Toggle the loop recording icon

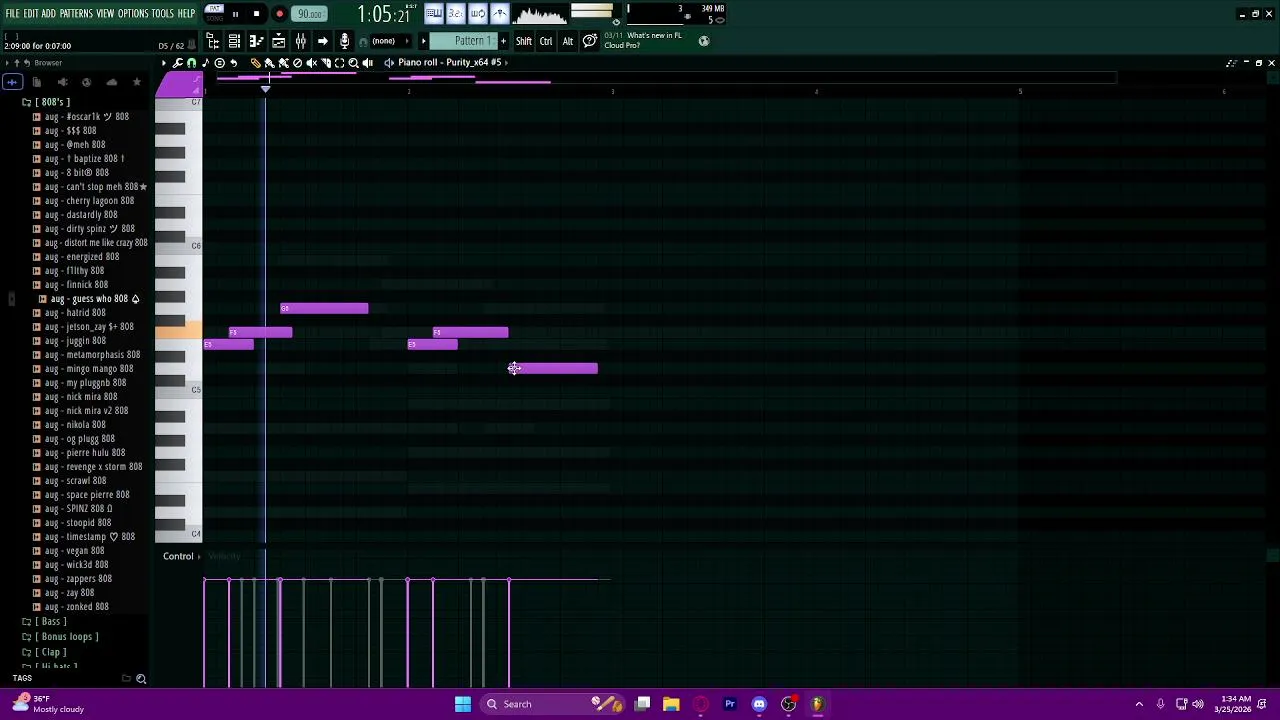click(x=479, y=13)
